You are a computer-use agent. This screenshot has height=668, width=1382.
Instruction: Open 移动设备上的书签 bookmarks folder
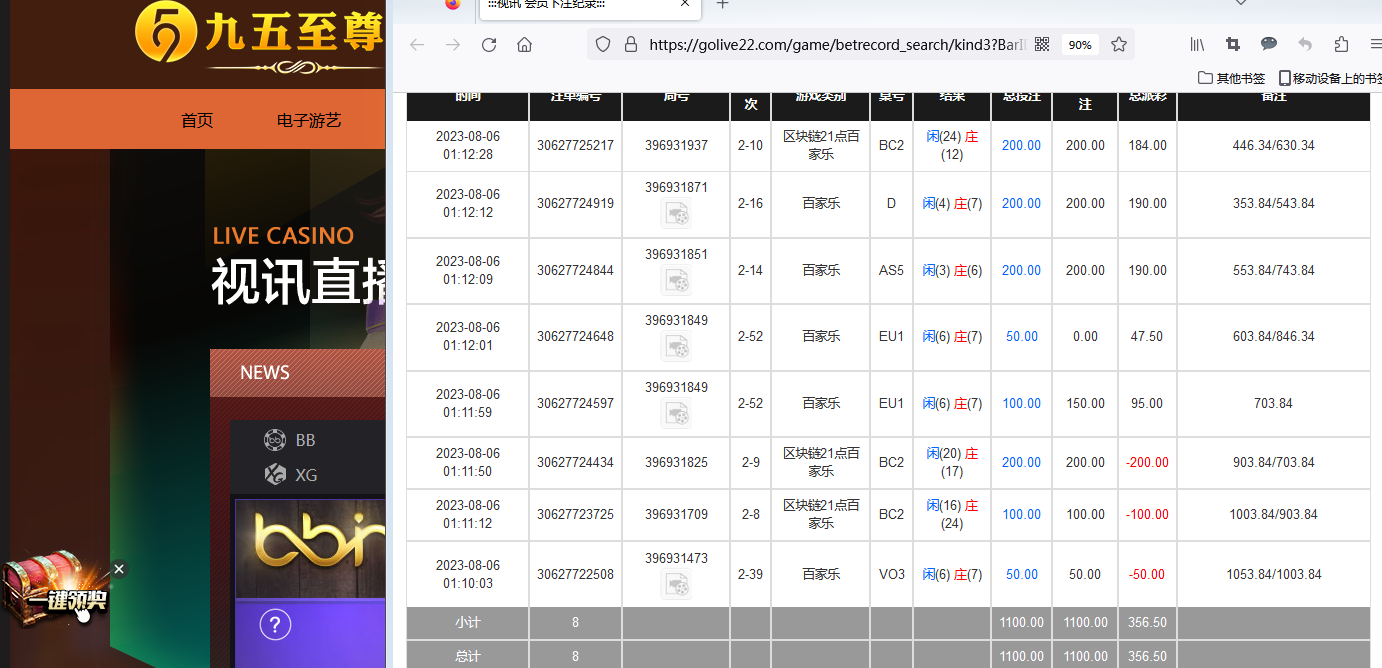(x=1330, y=78)
